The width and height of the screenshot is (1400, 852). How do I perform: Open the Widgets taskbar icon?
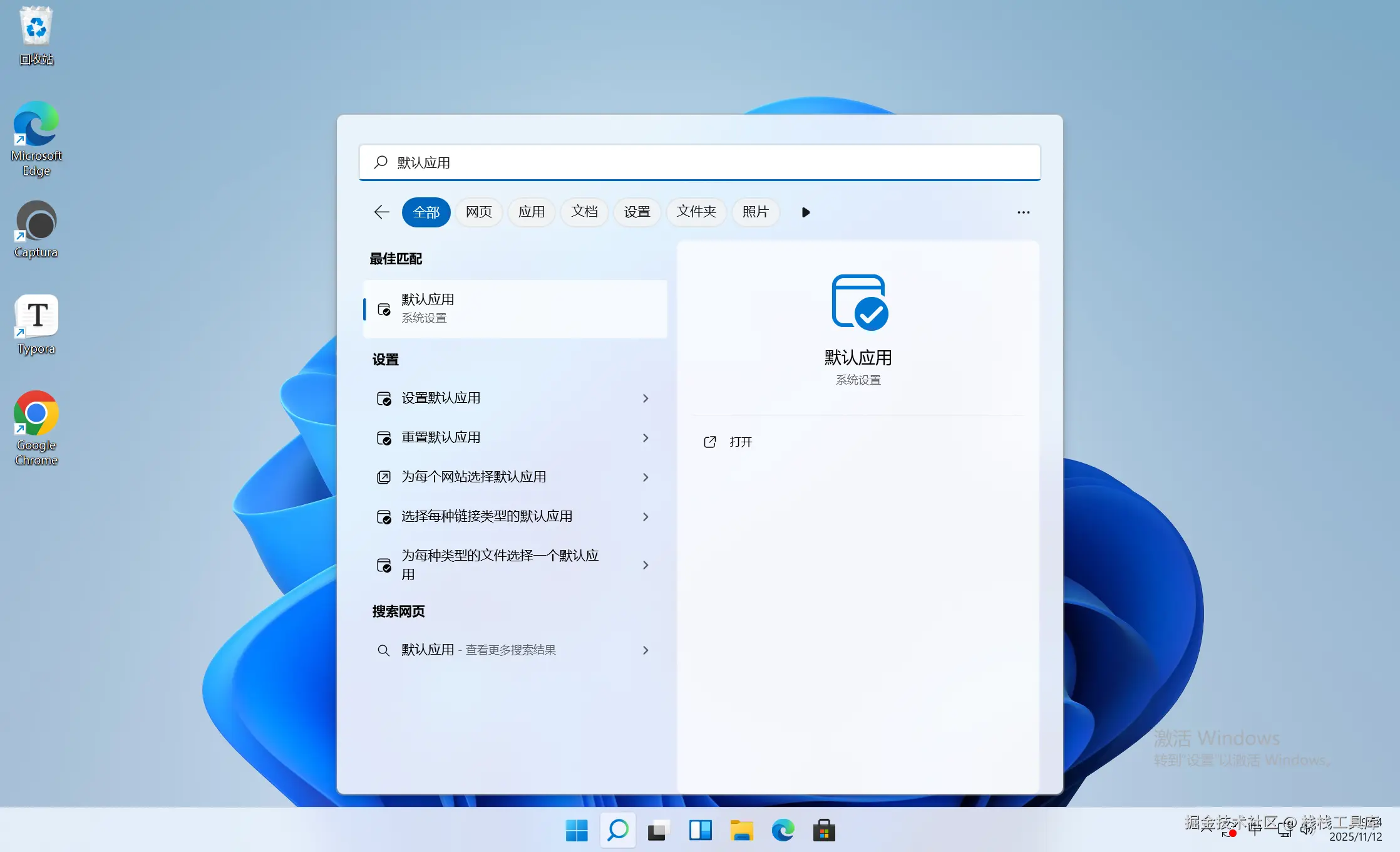coord(700,831)
